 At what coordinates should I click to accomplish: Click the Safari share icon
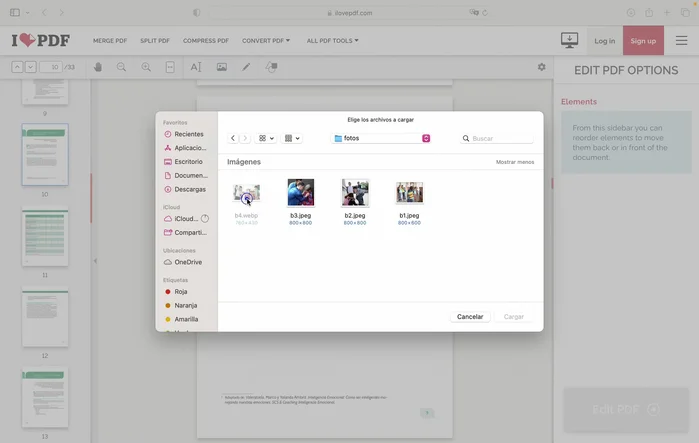(x=649, y=12)
